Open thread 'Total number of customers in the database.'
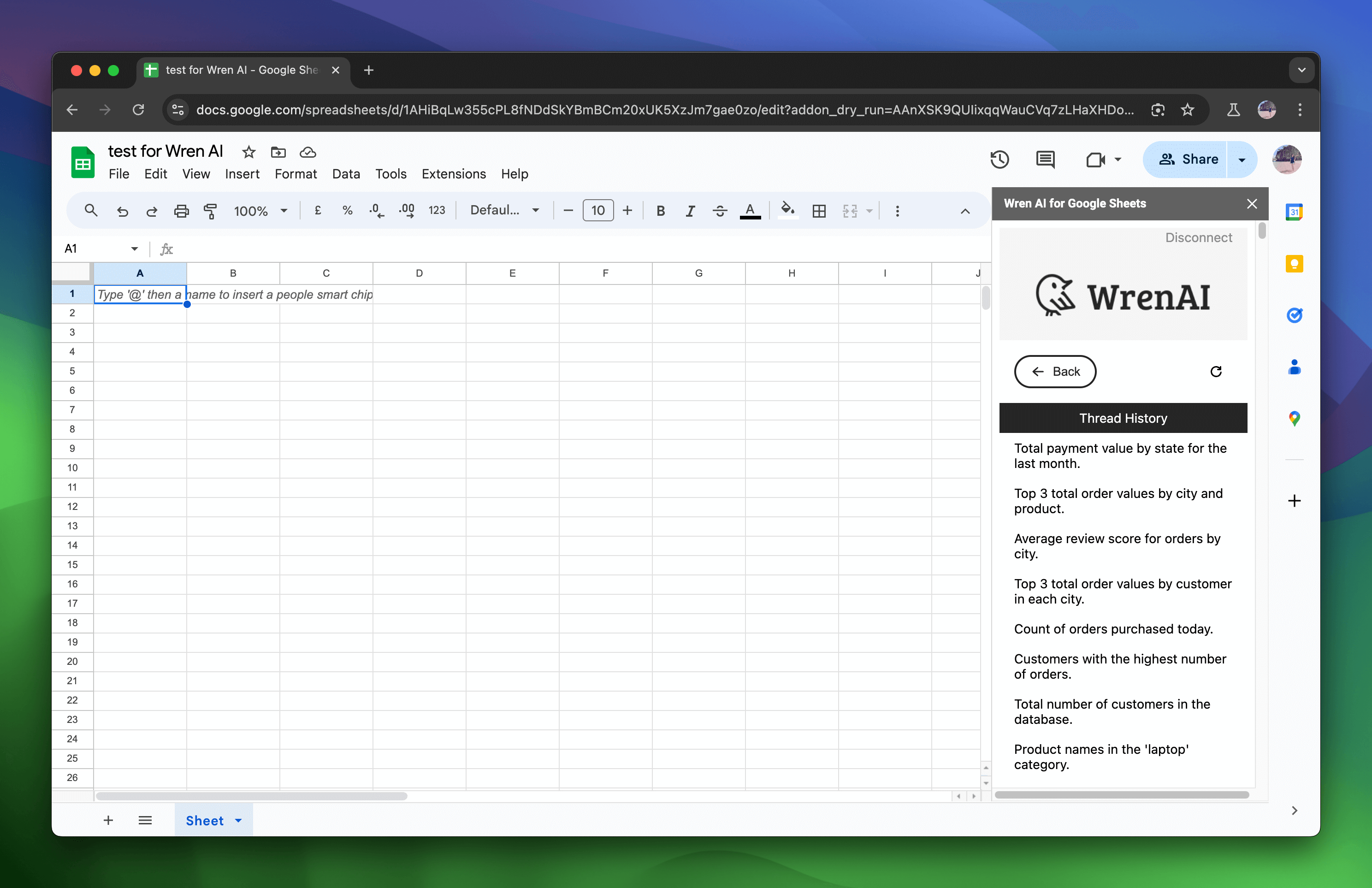This screenshot has height=888, width=1372. 1112,711
